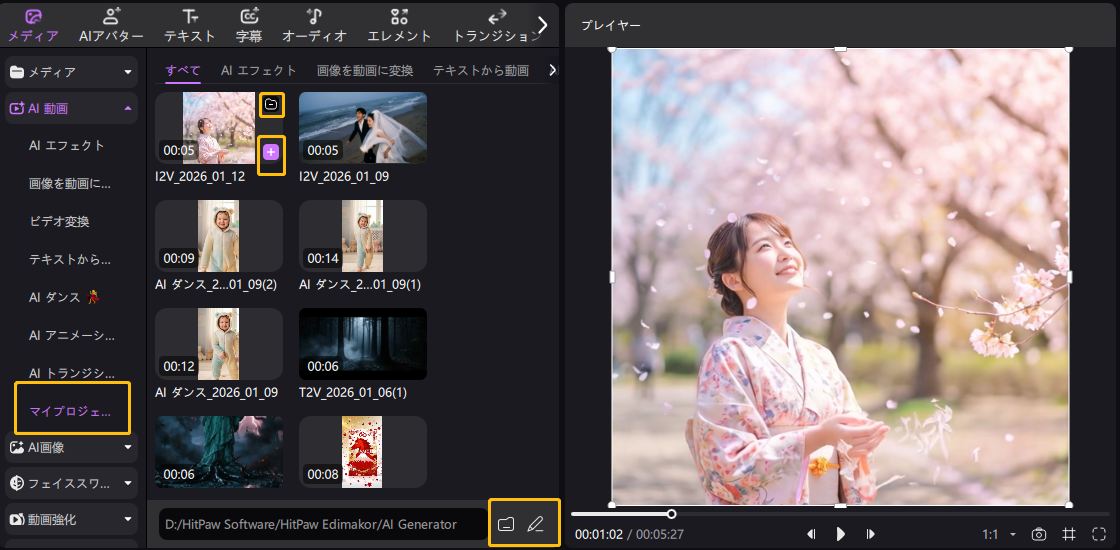Select テキストから... in the sidebar
Viewport: 1120px width, 550px height.
(70, 259)
